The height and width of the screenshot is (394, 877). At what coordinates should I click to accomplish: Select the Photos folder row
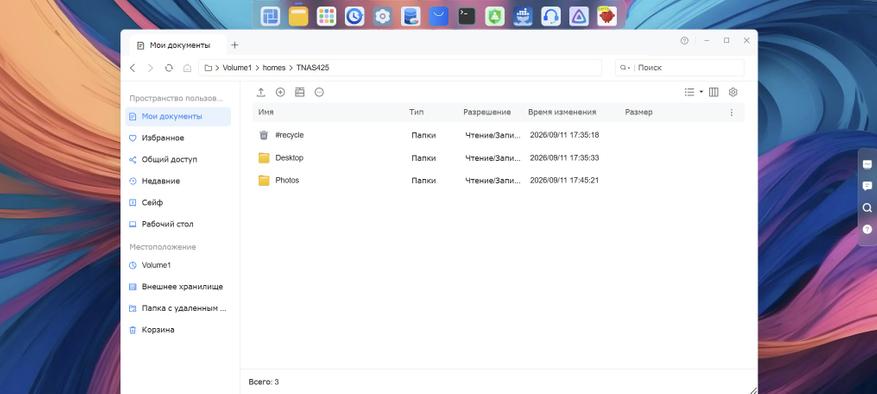(x=498, y=180)
